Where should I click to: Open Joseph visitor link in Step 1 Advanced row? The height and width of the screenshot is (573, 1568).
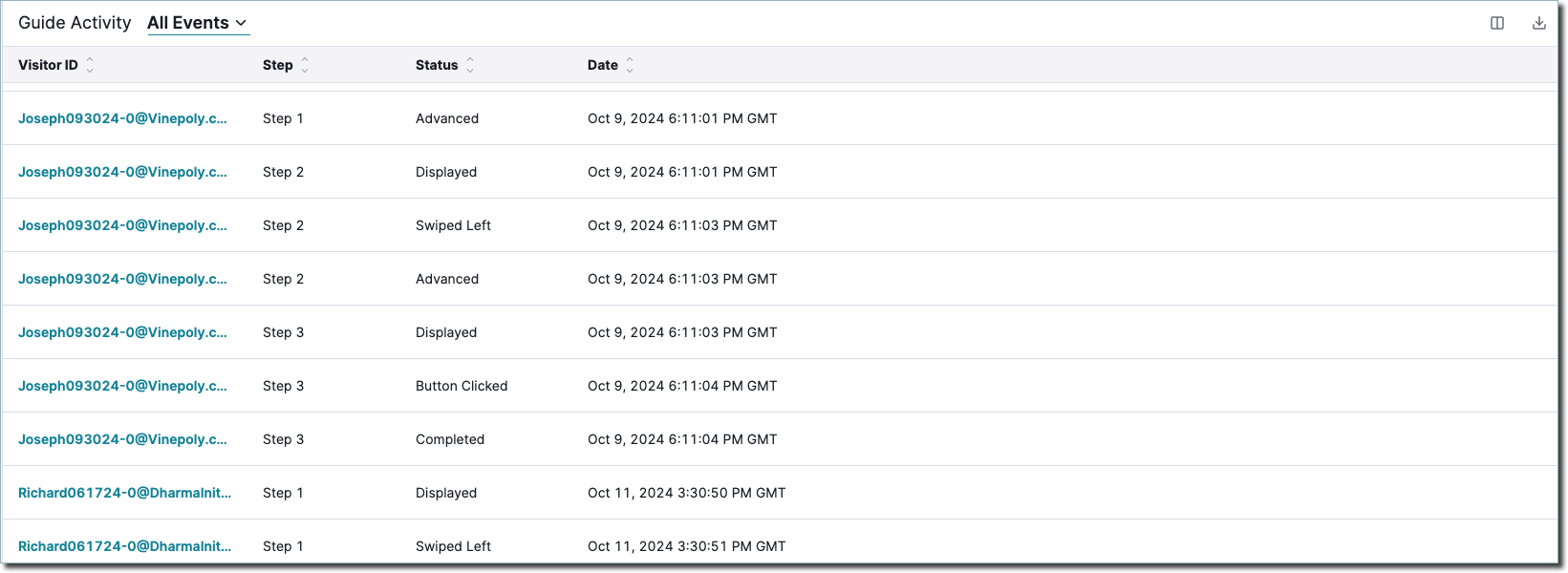[x=122, y=118]
